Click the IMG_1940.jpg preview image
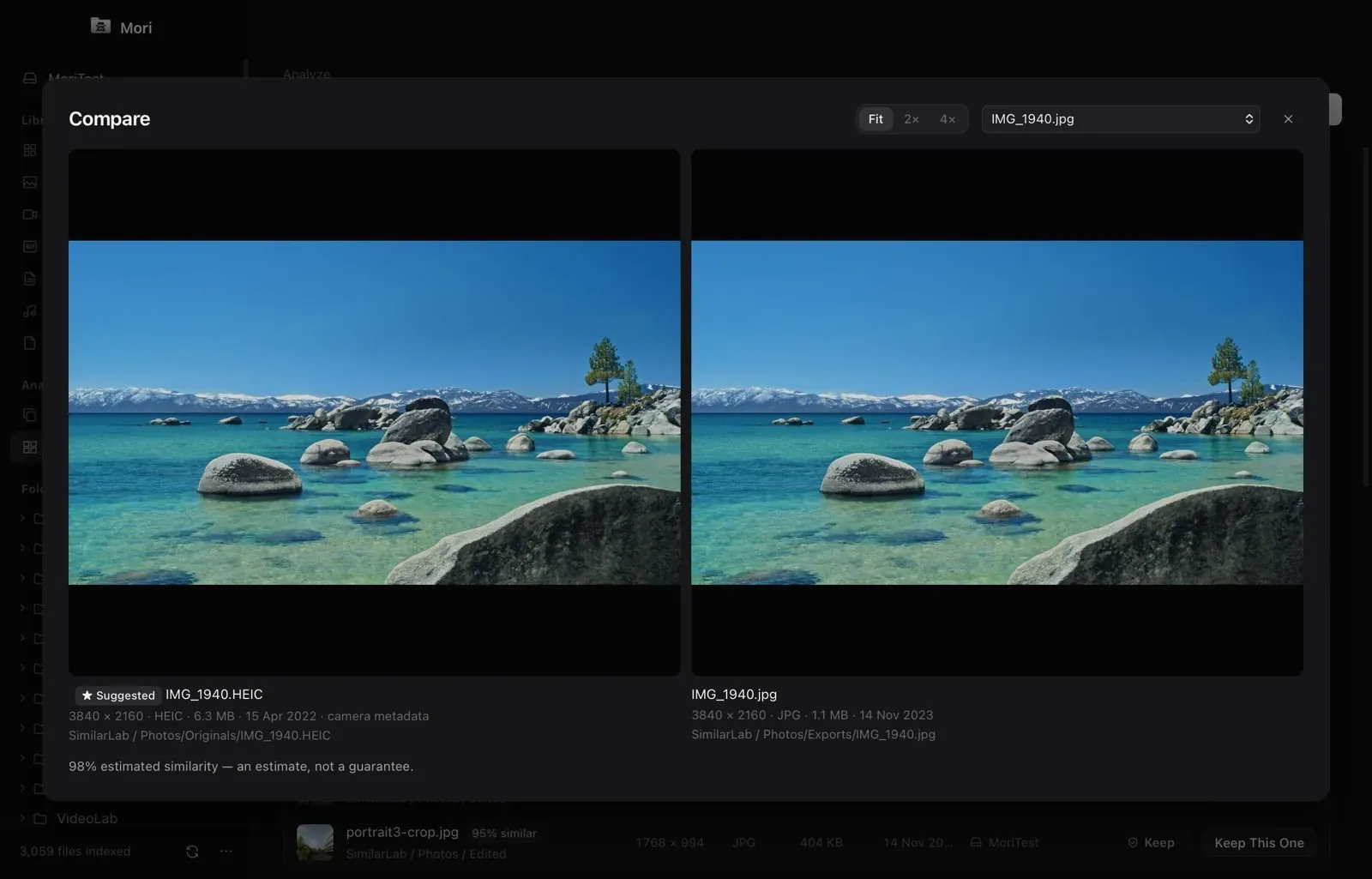This screenshot has width=1372, height=879. [x=997, y=412]
